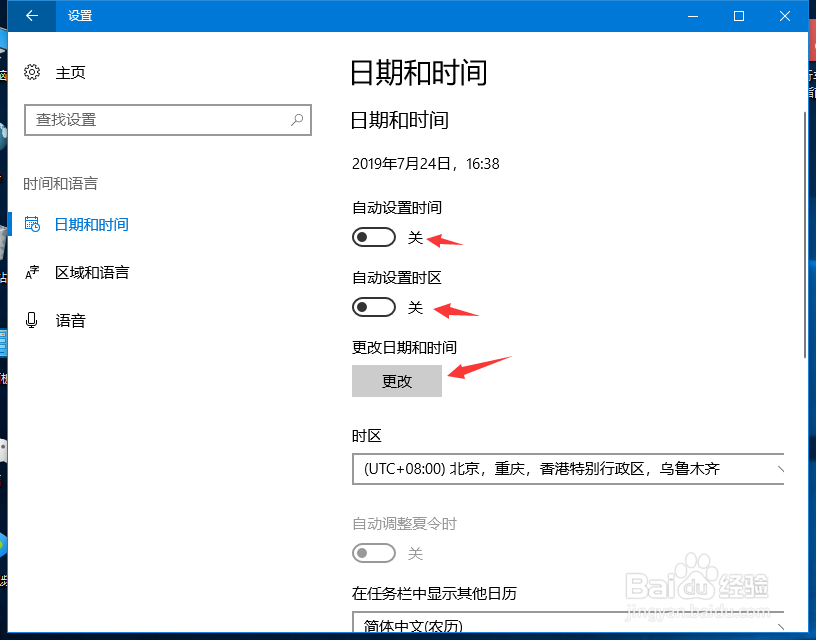Toggle the 自动调整夏令时 switch
Viewport: 816px width, 640px height.
pos(374,553)
